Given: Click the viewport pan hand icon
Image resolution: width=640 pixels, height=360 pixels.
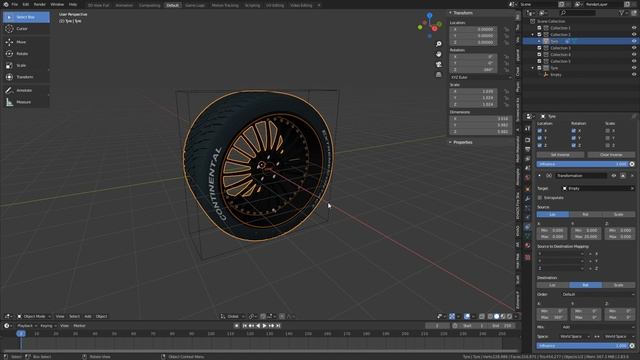Looking at the screenshot, I should 439,54.
